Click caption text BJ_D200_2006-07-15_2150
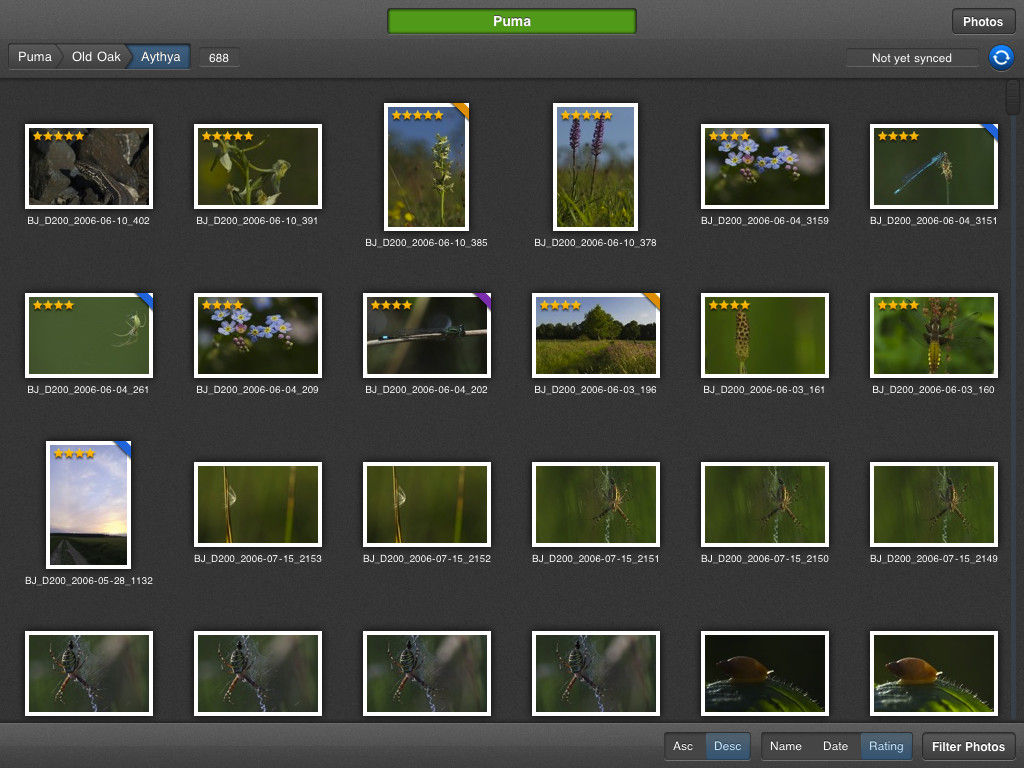 click(x=765, y=558)
